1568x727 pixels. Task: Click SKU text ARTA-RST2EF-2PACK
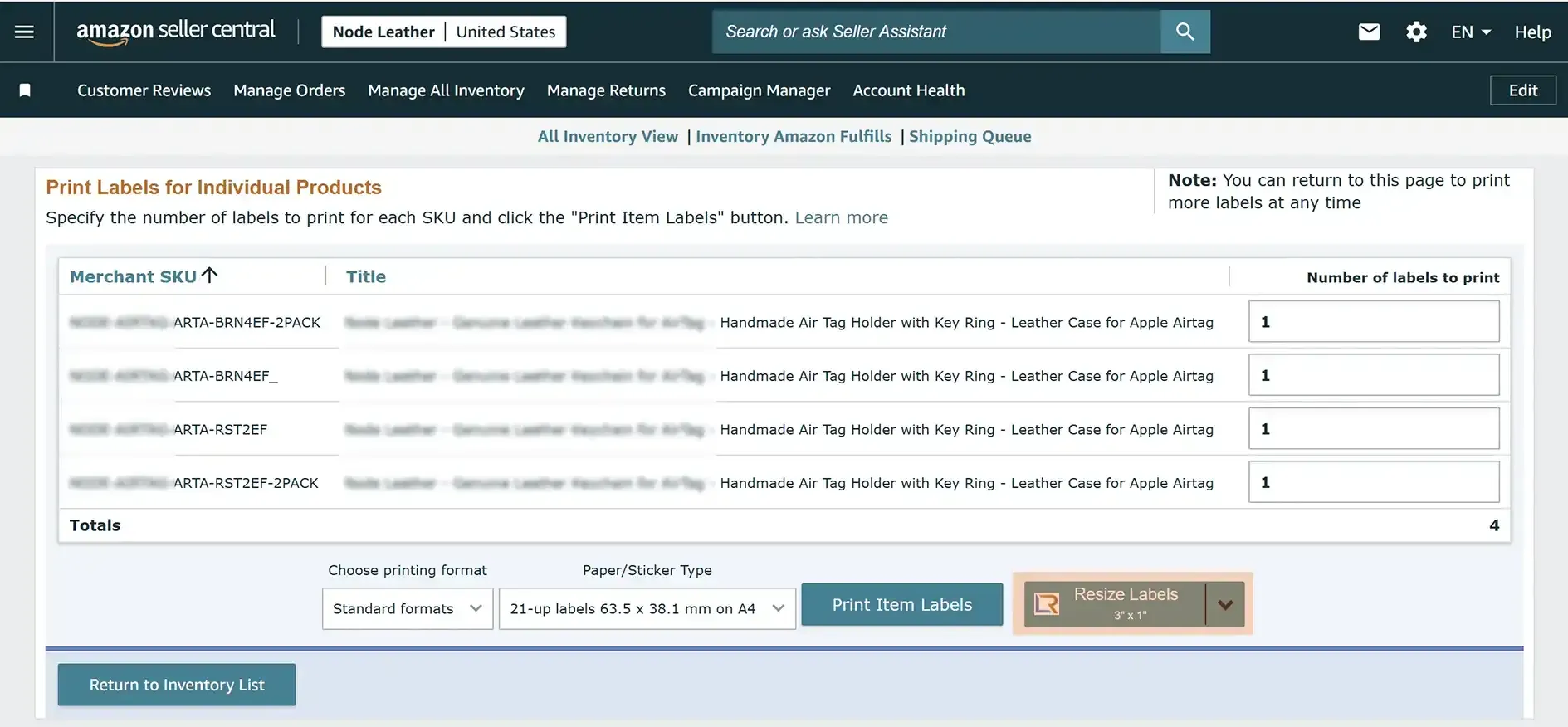pos(246,483)
